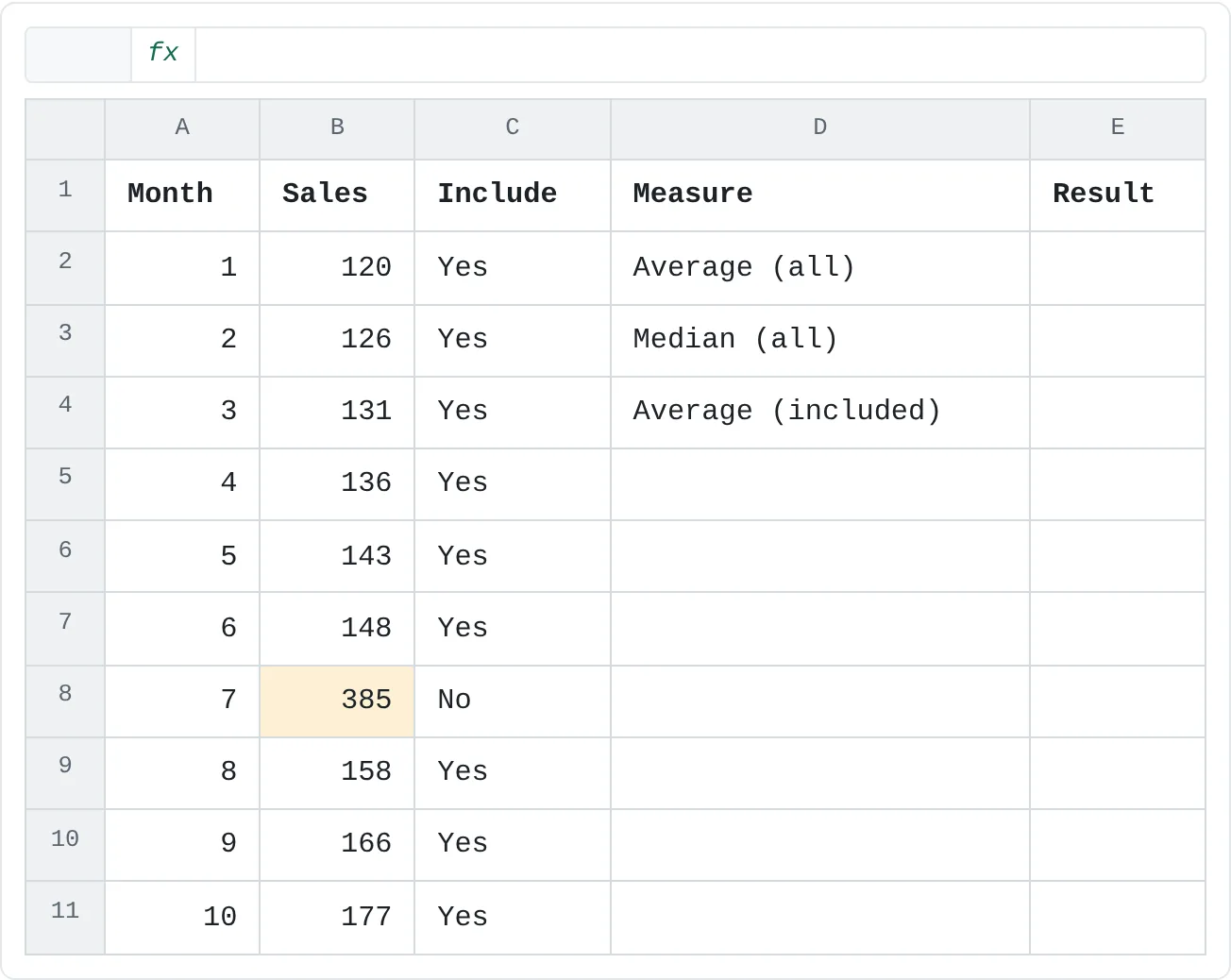Click the cell showing 136
This screenshot has height=980, width=1231.
point(337,484)
